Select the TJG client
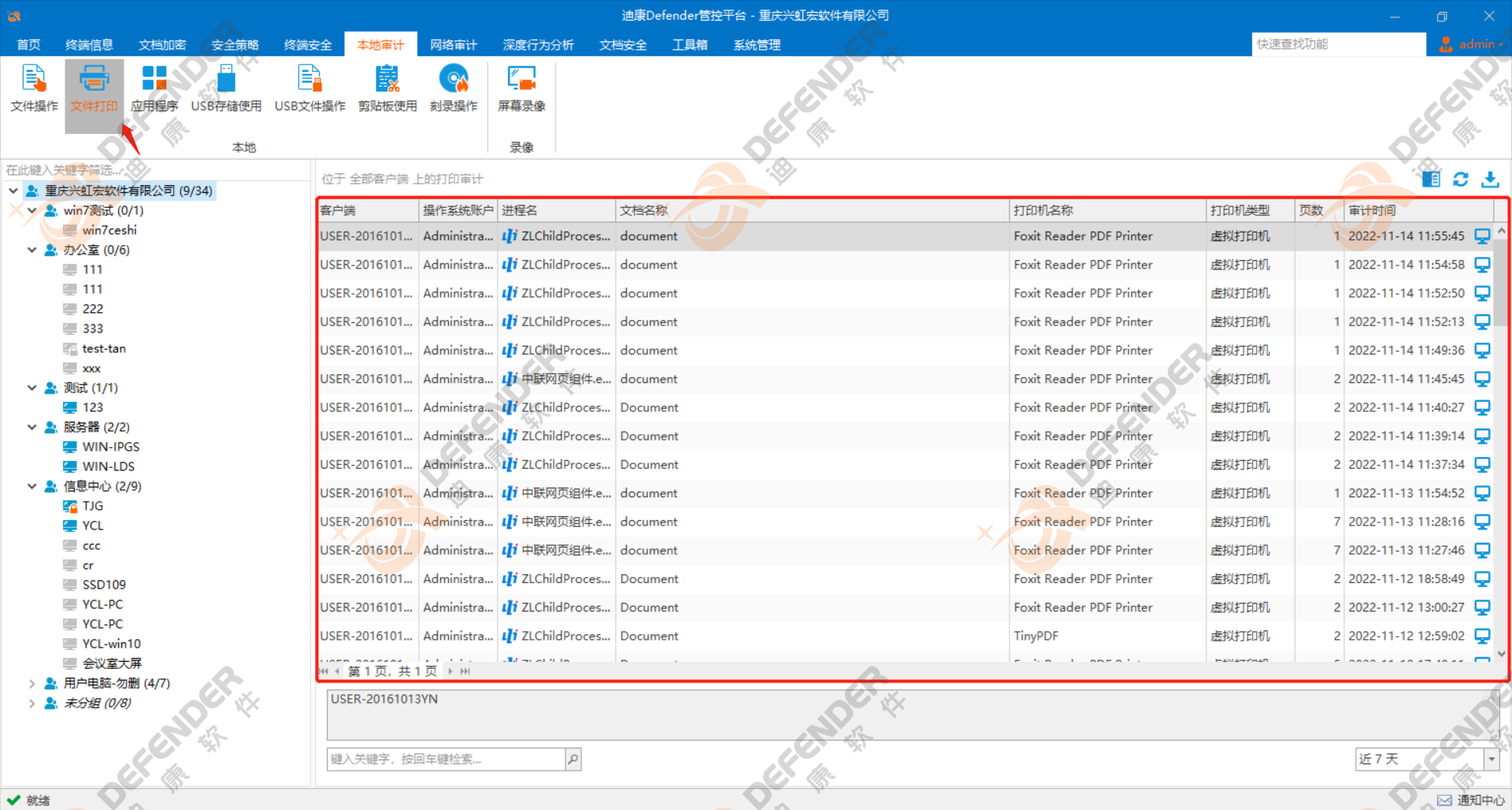 [x=93, y=506]
